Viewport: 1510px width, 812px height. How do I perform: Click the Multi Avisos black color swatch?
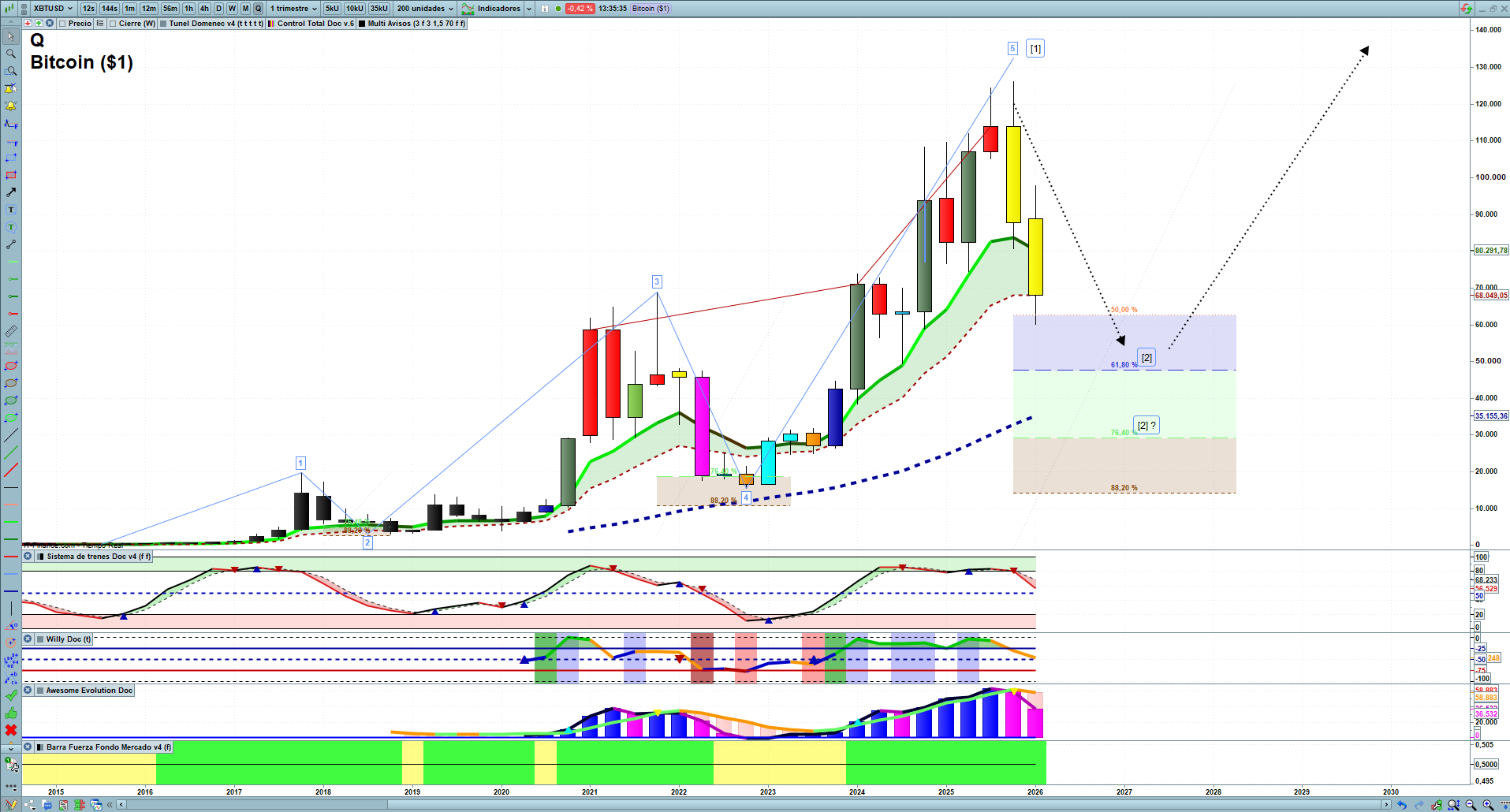(x=363, y=24)
